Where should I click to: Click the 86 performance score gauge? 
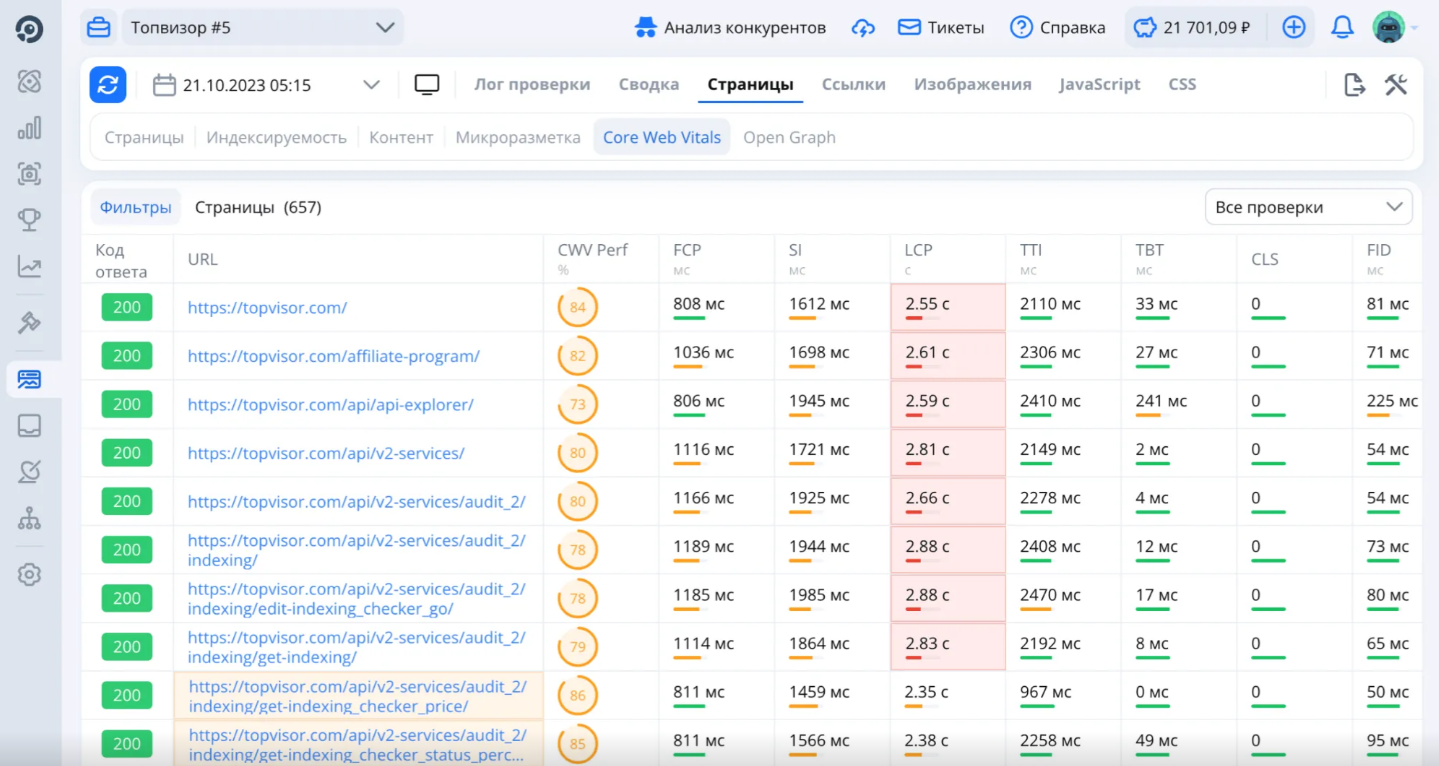578,695
